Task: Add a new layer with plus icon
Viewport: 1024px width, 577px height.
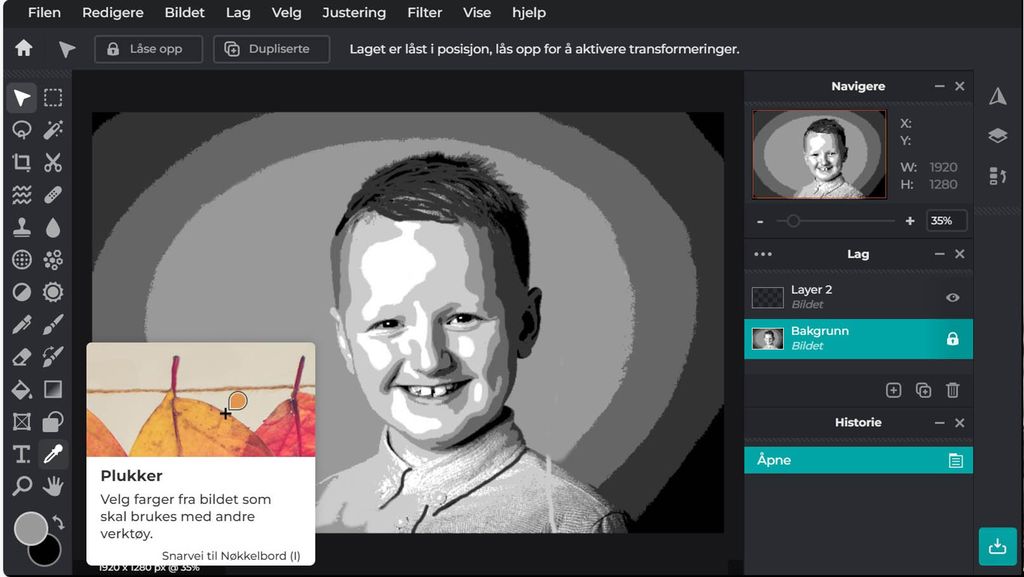Action: 893,389
